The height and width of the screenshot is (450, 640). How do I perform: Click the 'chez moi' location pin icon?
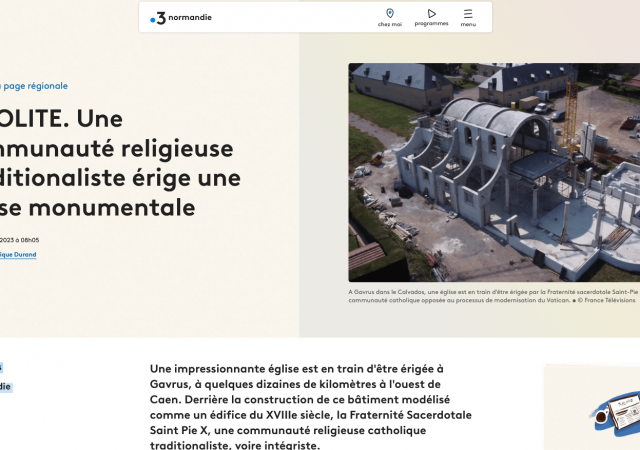(389, 15)
